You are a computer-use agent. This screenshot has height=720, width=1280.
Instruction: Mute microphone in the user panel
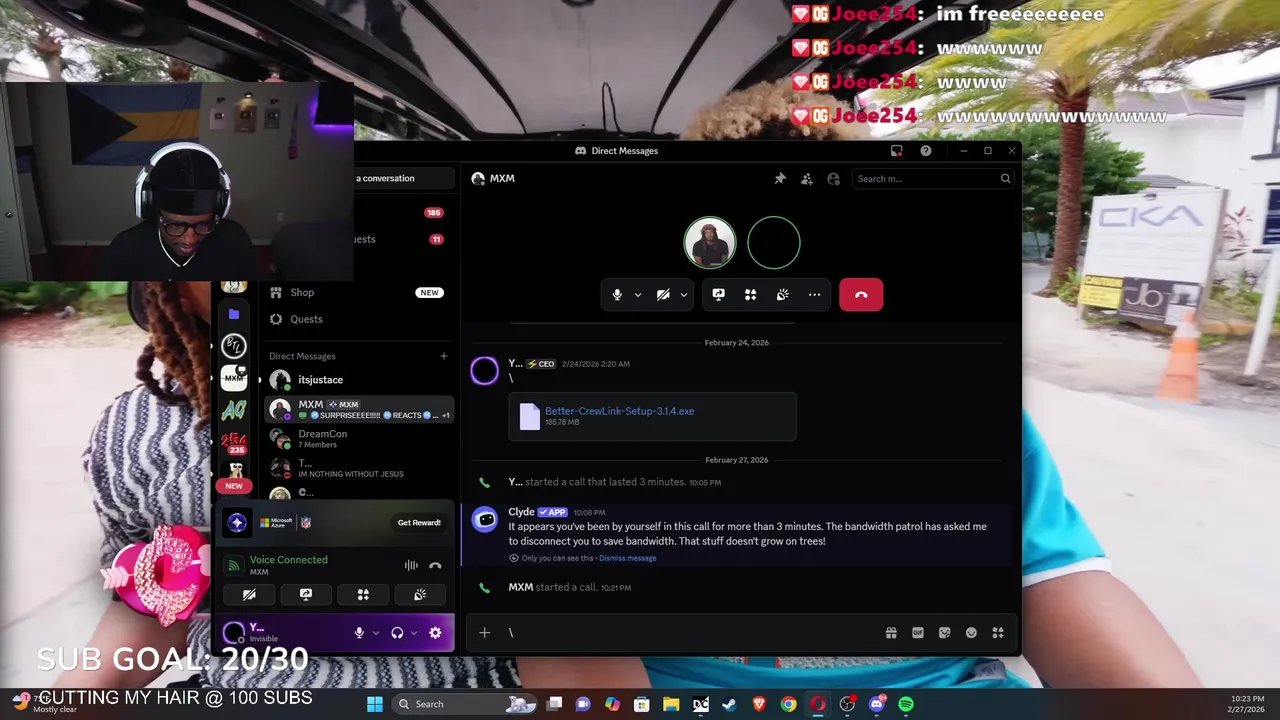pyautogui.click(x=359, y=633)
